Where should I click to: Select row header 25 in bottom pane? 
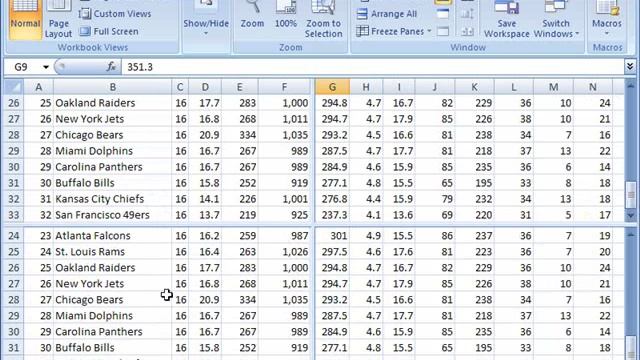coord(13,252)
